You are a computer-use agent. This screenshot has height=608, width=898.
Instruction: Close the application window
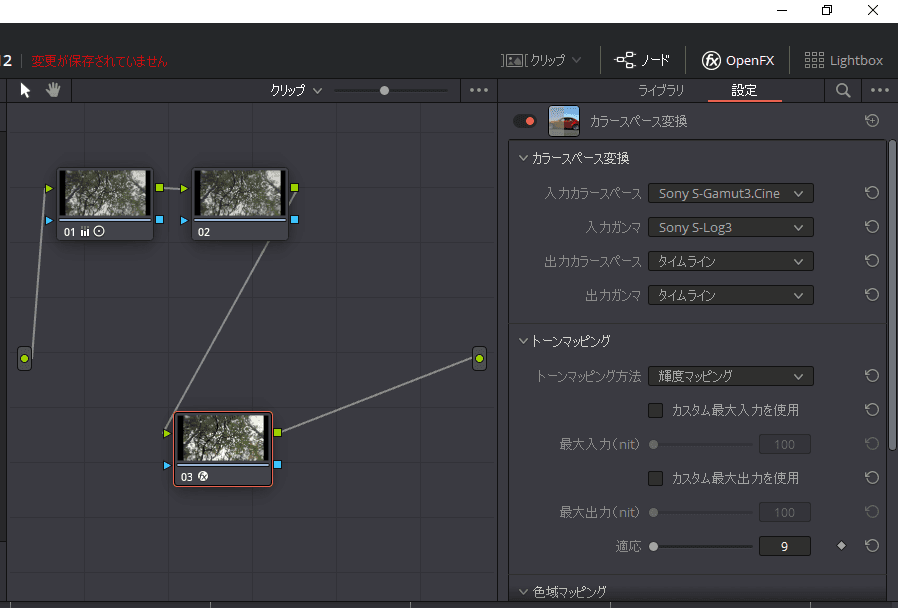pyautogui.click(x=873, y=10)
